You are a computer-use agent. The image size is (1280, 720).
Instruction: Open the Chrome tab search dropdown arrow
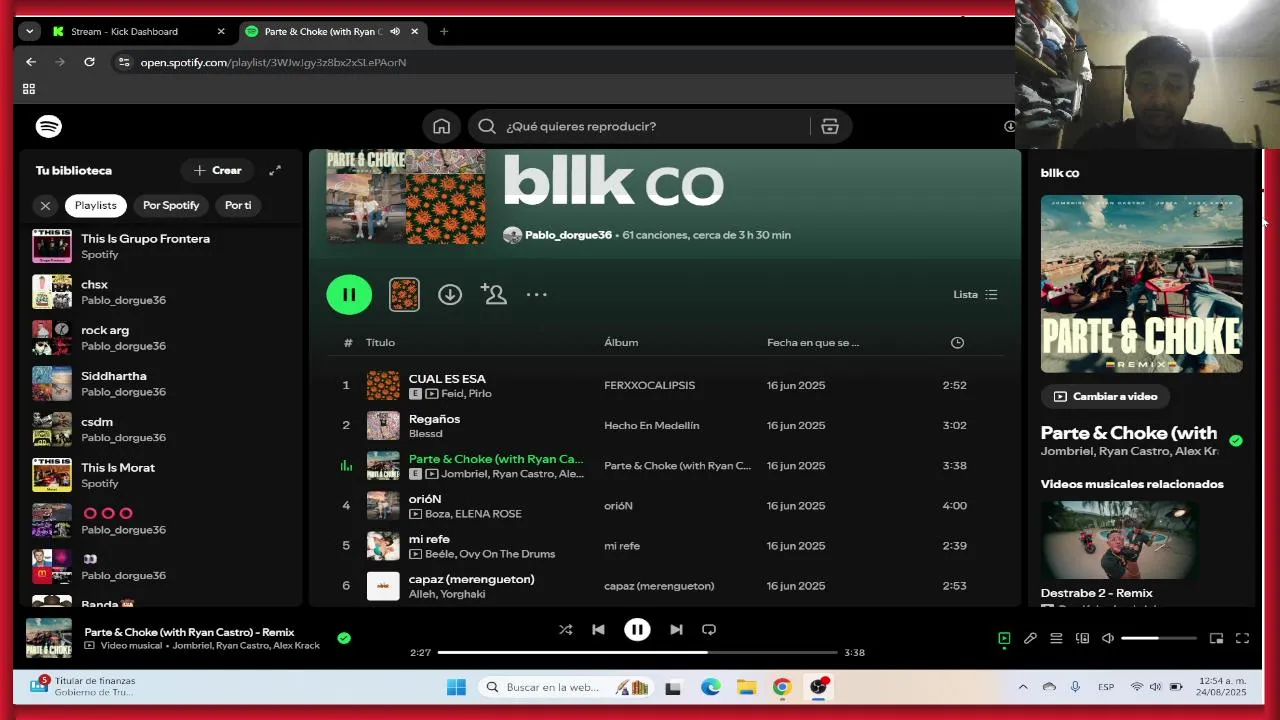pyautogui.click(x=30, y=31)
